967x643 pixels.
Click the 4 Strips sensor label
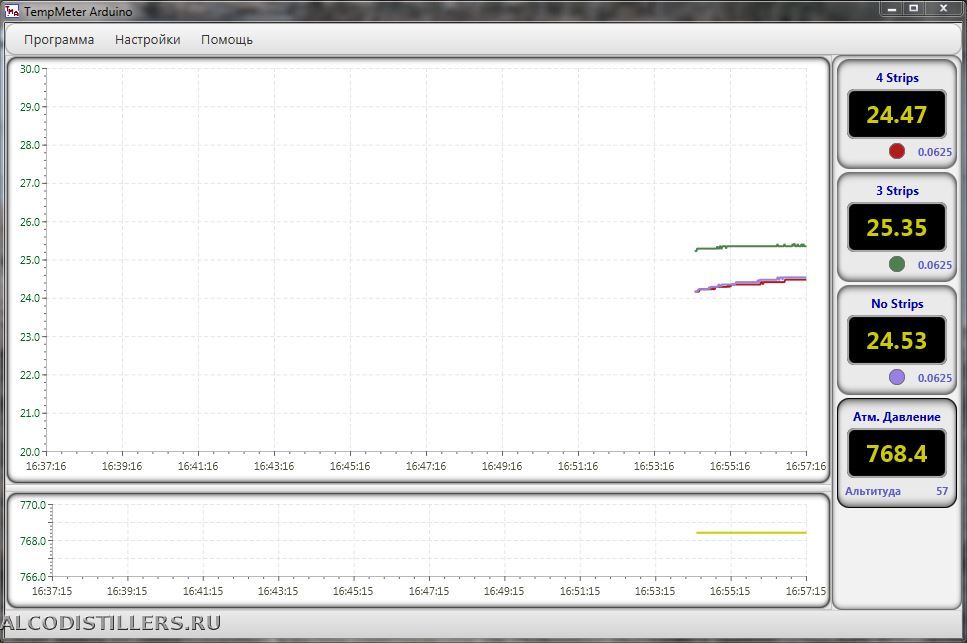(x=897, y=78)
